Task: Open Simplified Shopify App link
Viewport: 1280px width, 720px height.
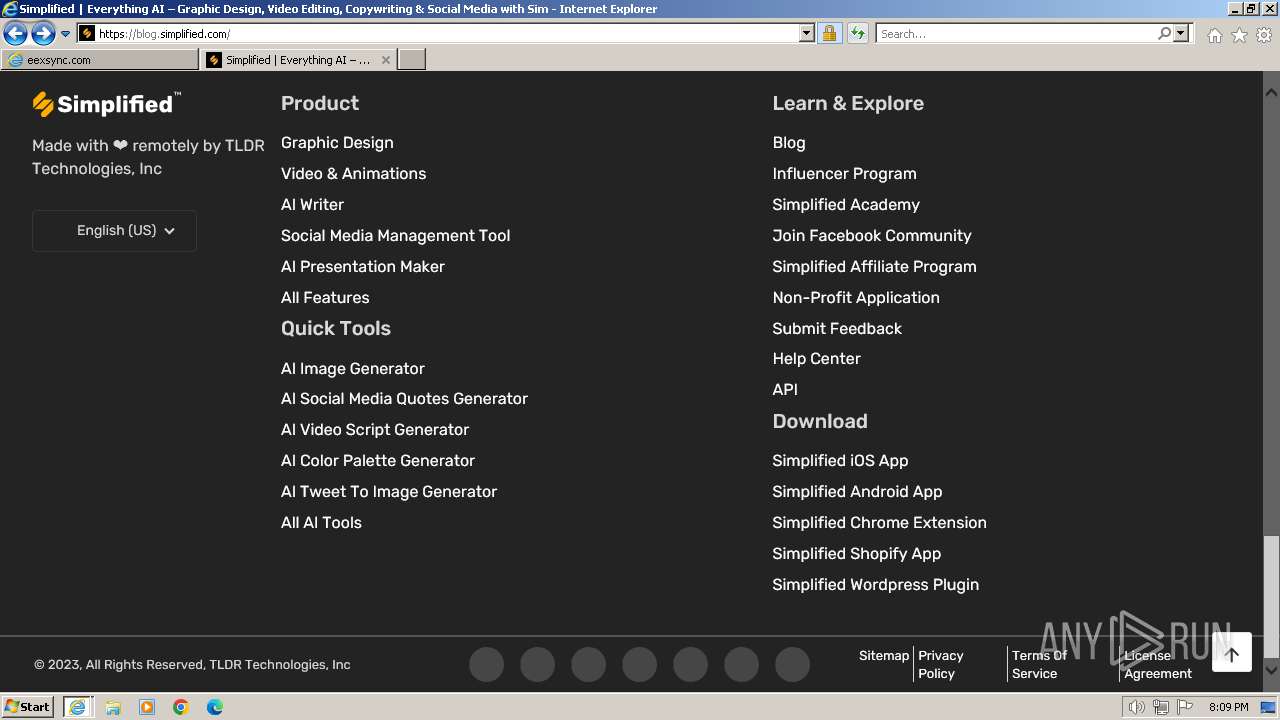Action: click(856, 554)
